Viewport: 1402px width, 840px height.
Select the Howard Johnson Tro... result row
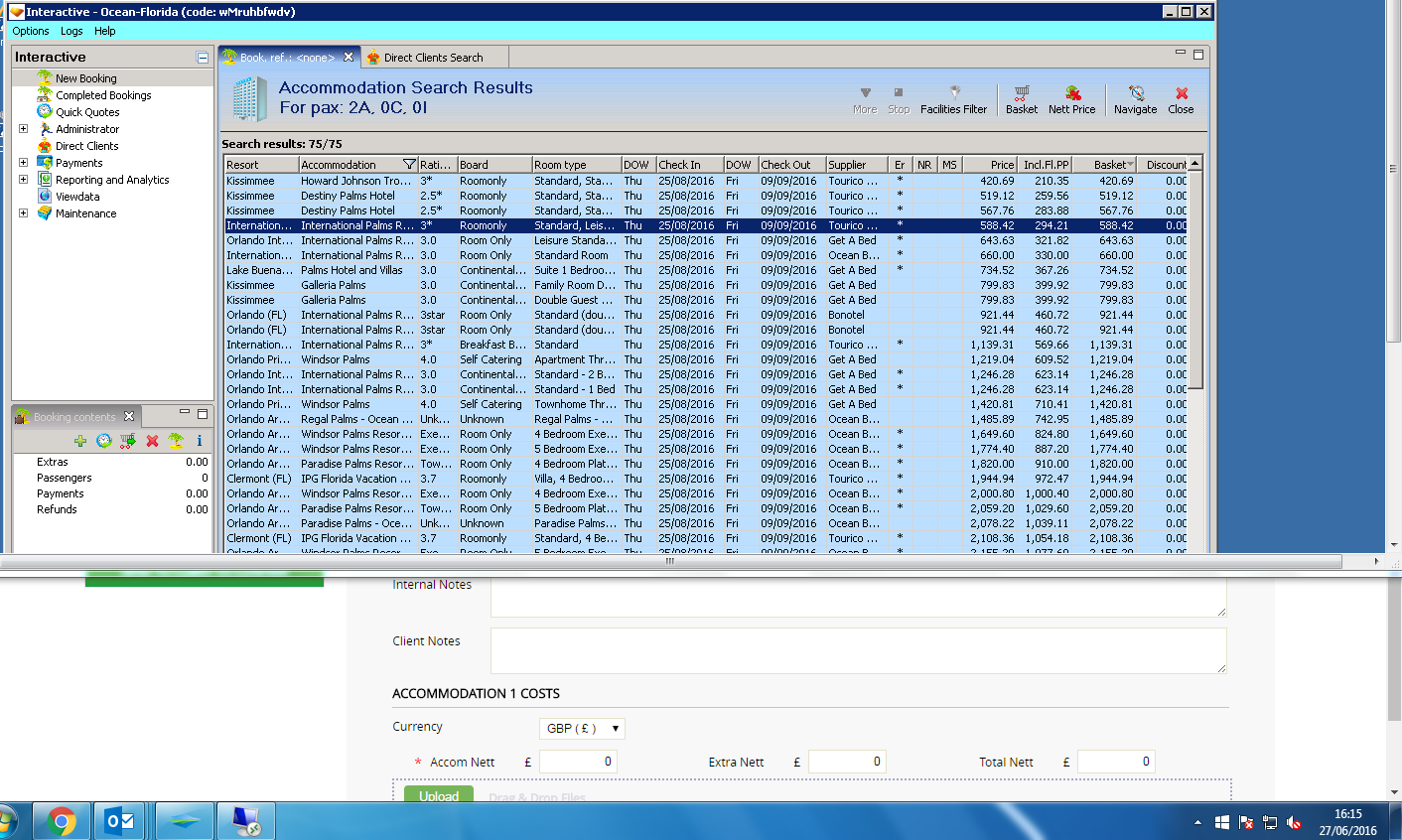706,181
